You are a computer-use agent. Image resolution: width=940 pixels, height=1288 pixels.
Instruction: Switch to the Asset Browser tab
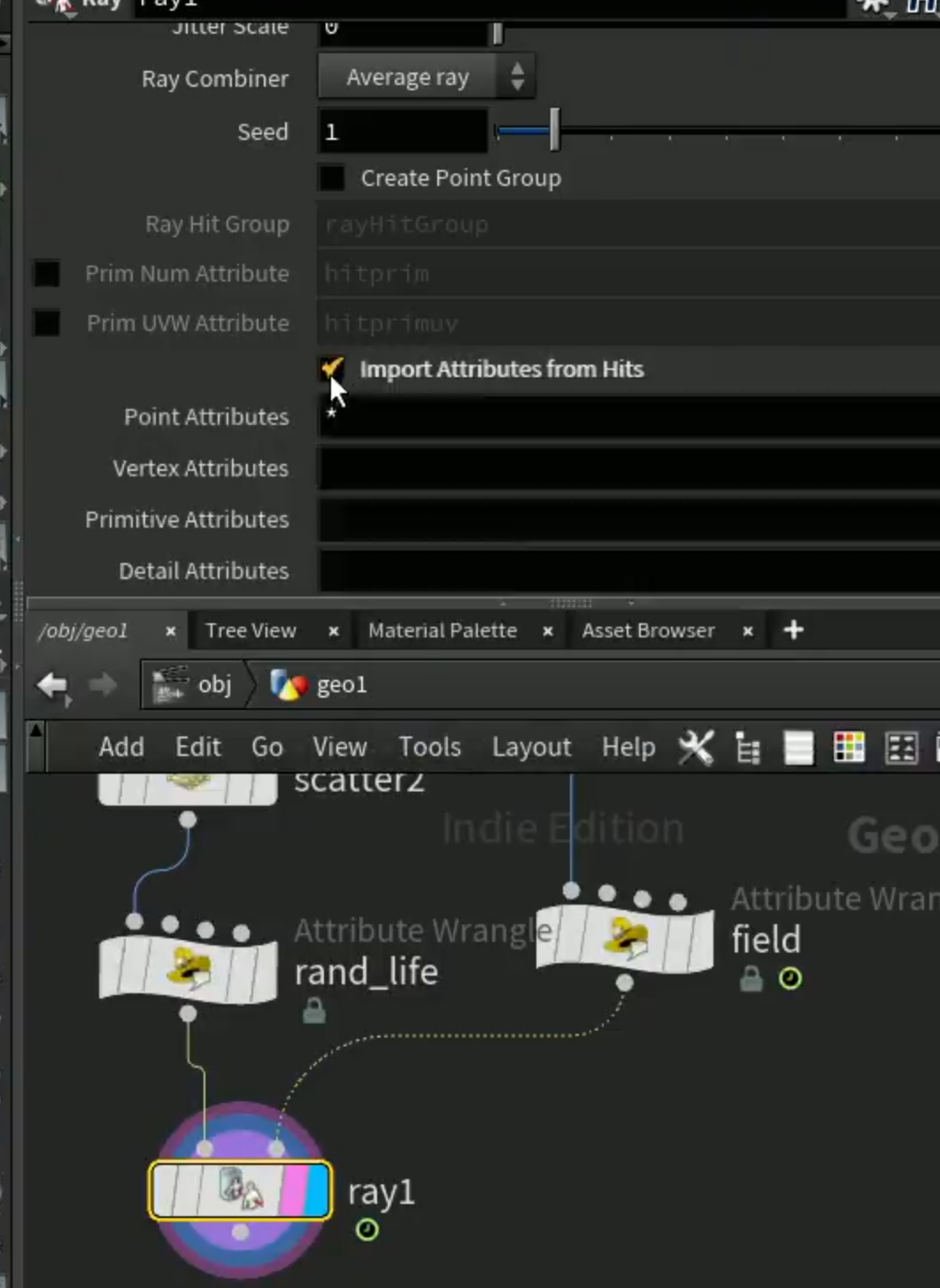point(648,631)
